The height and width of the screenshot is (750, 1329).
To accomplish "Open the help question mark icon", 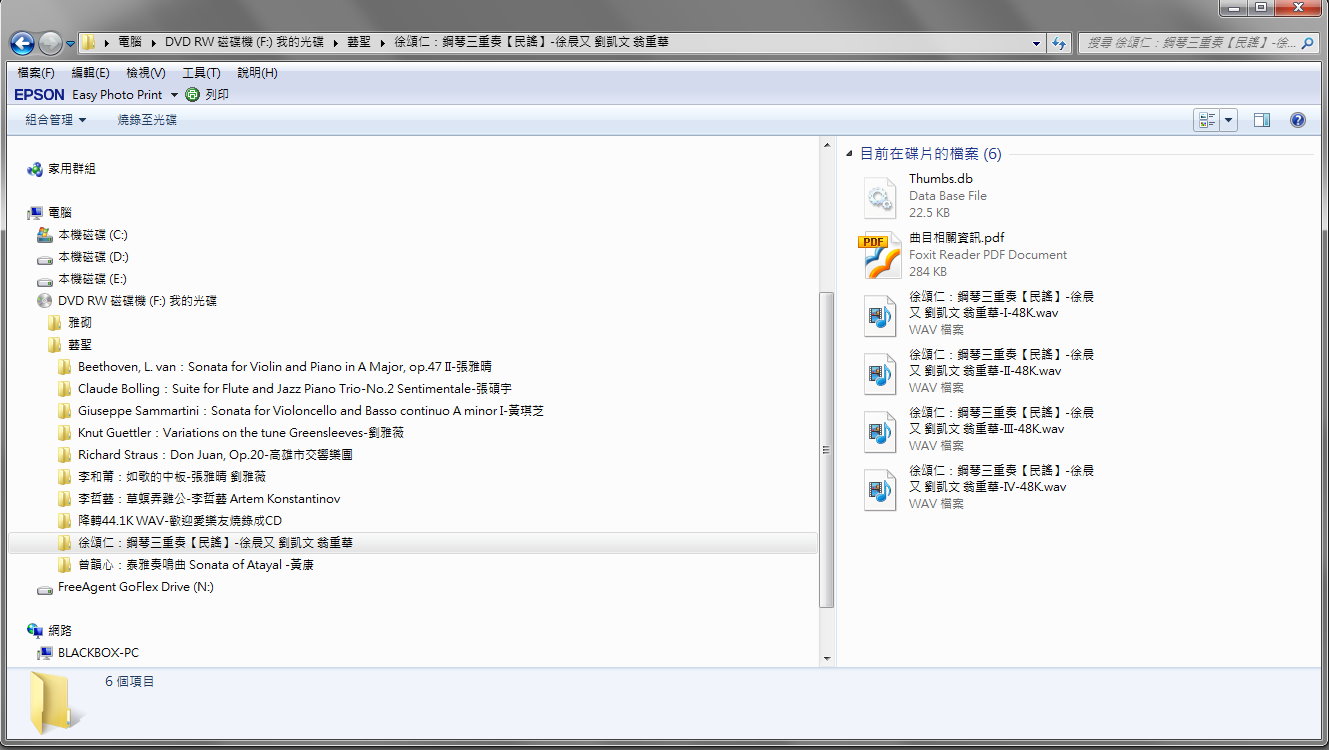I will 1297,120.
